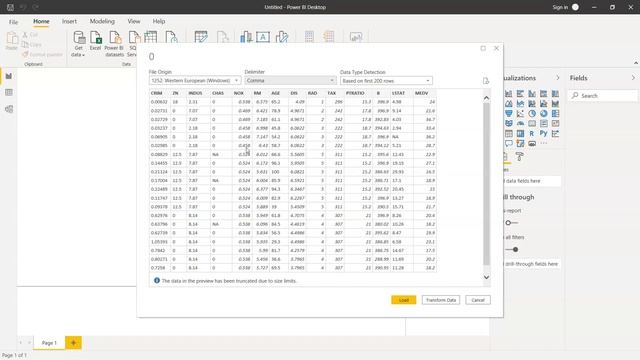Viewport: 640px width, 360px height.
Task: Select the Scatter chart visualization
Action: click(x=520, y=113)
